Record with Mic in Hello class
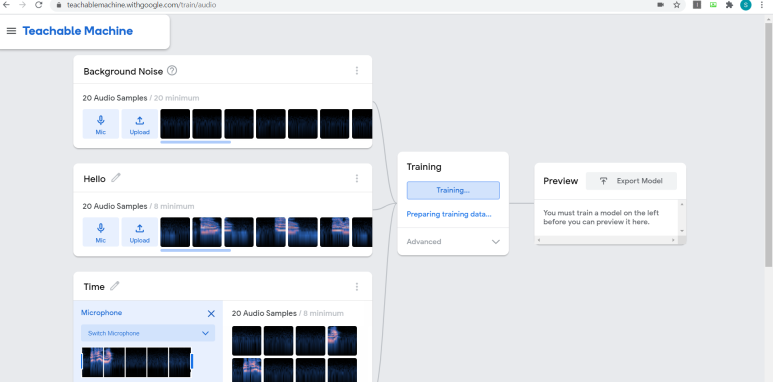The width and height of the screenshot is (773, 382). click(101, 232)
